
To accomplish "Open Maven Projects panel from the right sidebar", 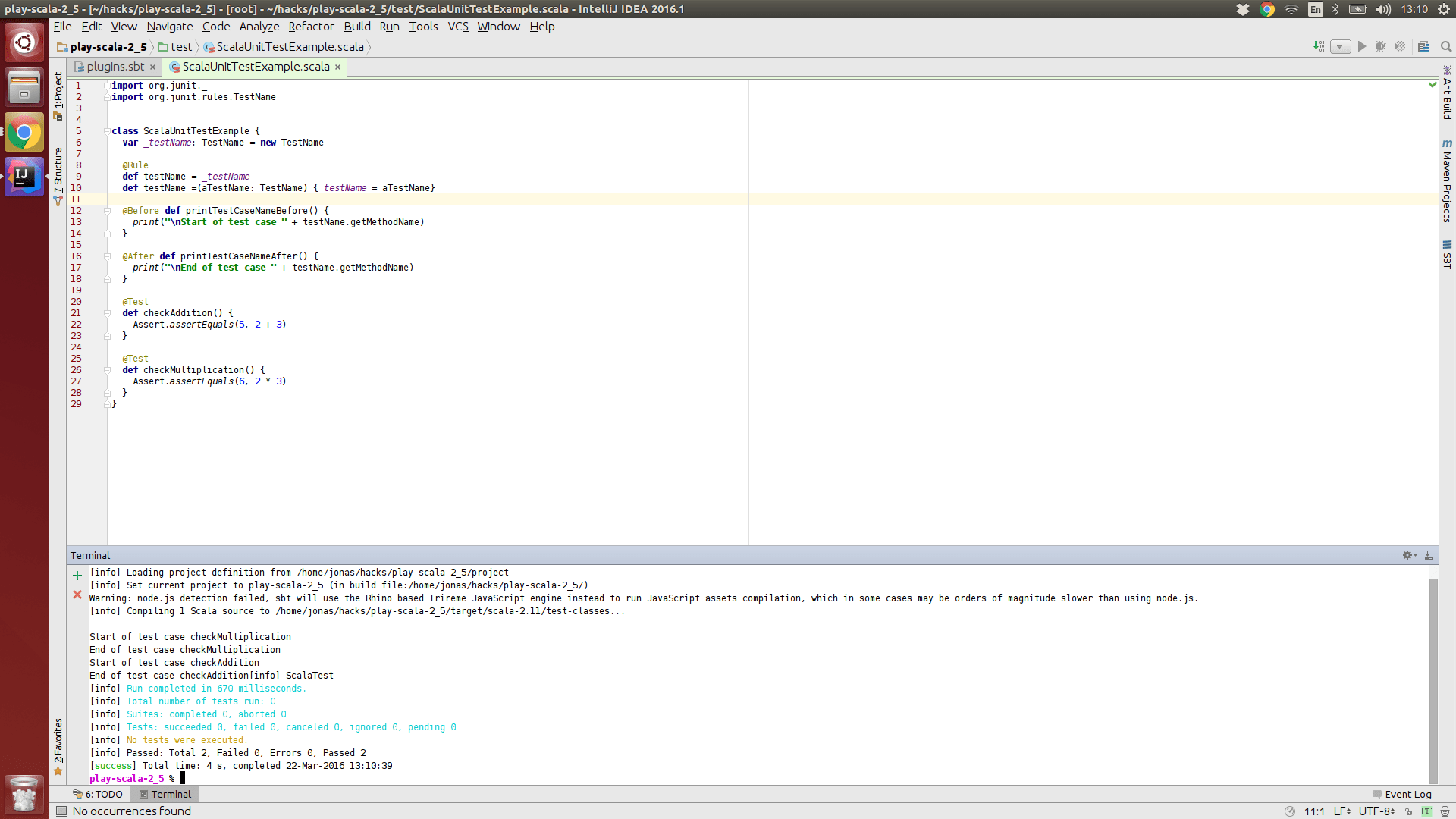I will point(1448,178).
